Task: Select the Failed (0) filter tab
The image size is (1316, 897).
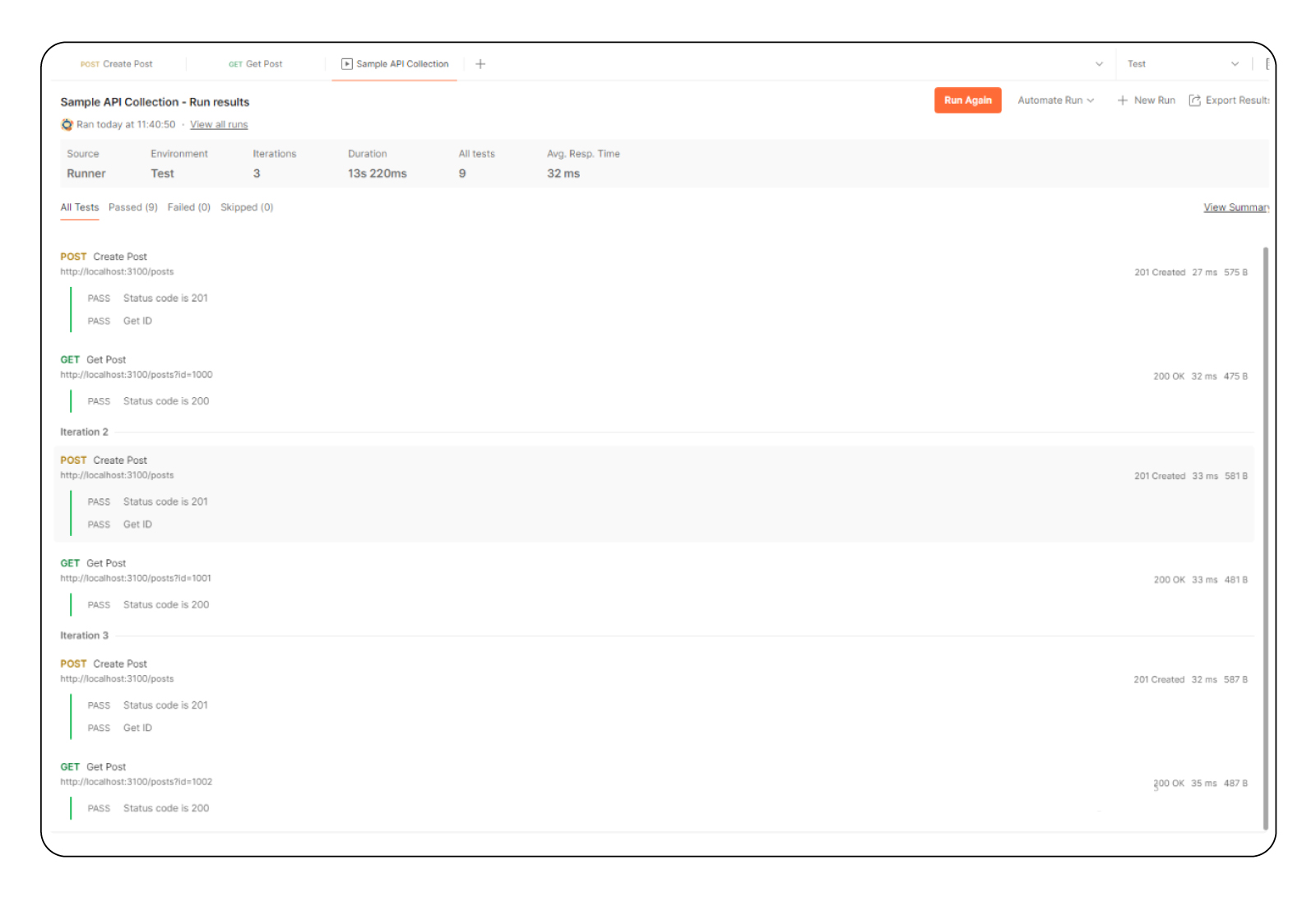Action: click(x=188, y=207)
